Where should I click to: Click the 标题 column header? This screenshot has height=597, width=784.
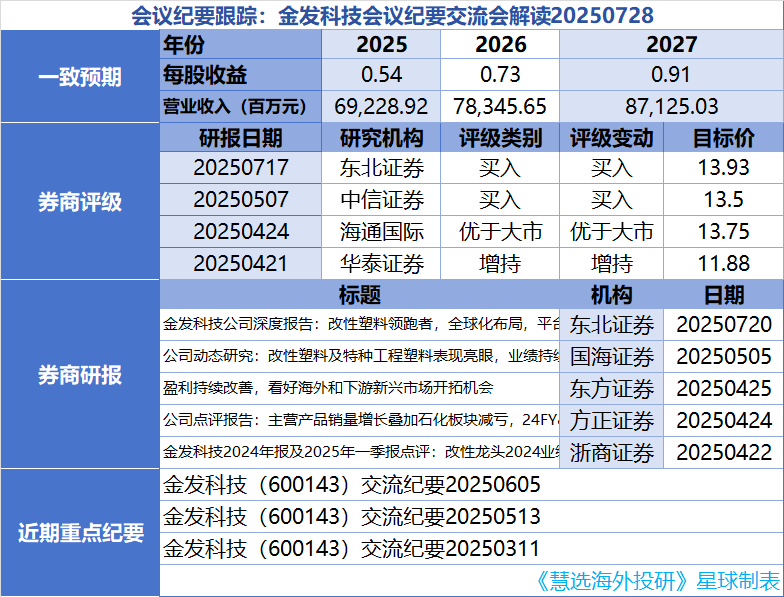point(360,294)
